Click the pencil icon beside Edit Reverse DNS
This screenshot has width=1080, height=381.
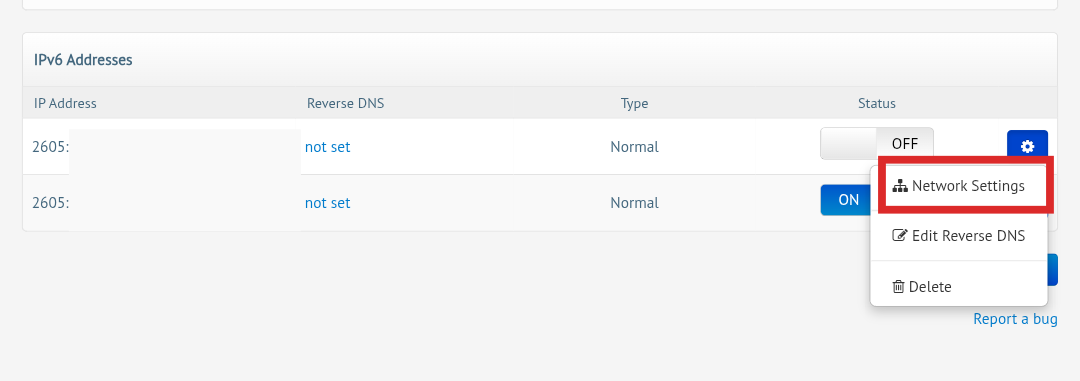click(x=900, y=236)
